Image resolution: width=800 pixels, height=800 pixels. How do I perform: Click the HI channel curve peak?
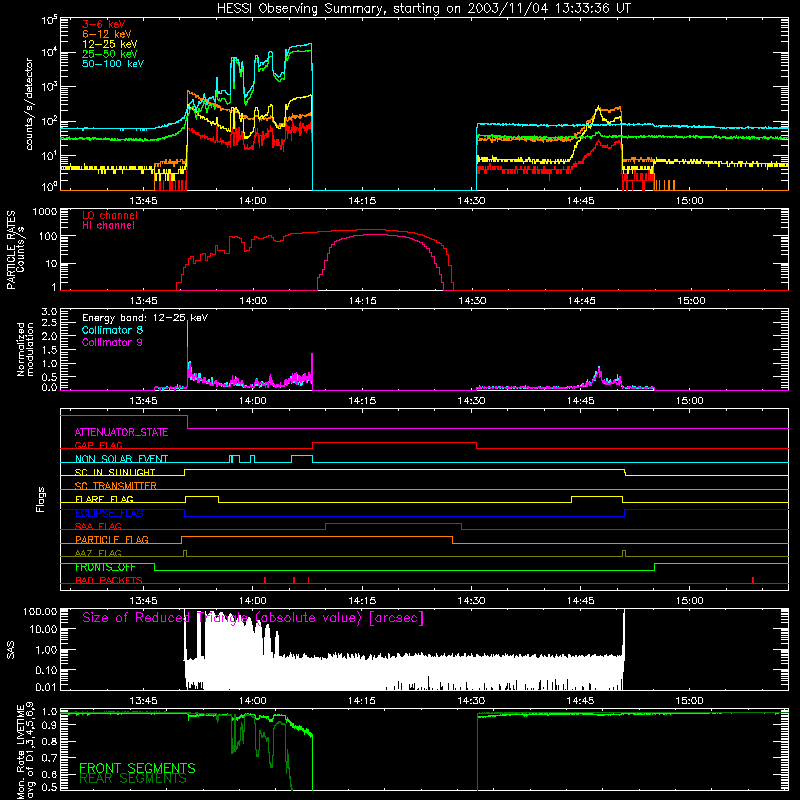377,234
